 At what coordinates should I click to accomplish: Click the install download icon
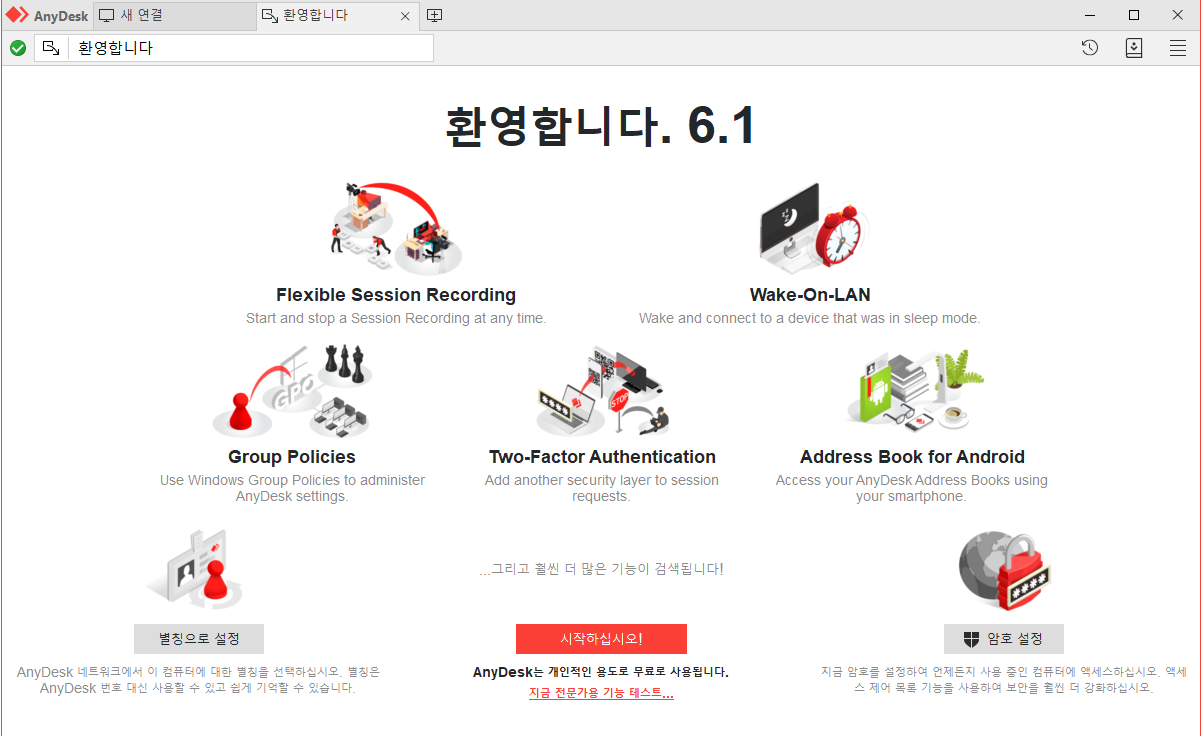[1134, 48]
